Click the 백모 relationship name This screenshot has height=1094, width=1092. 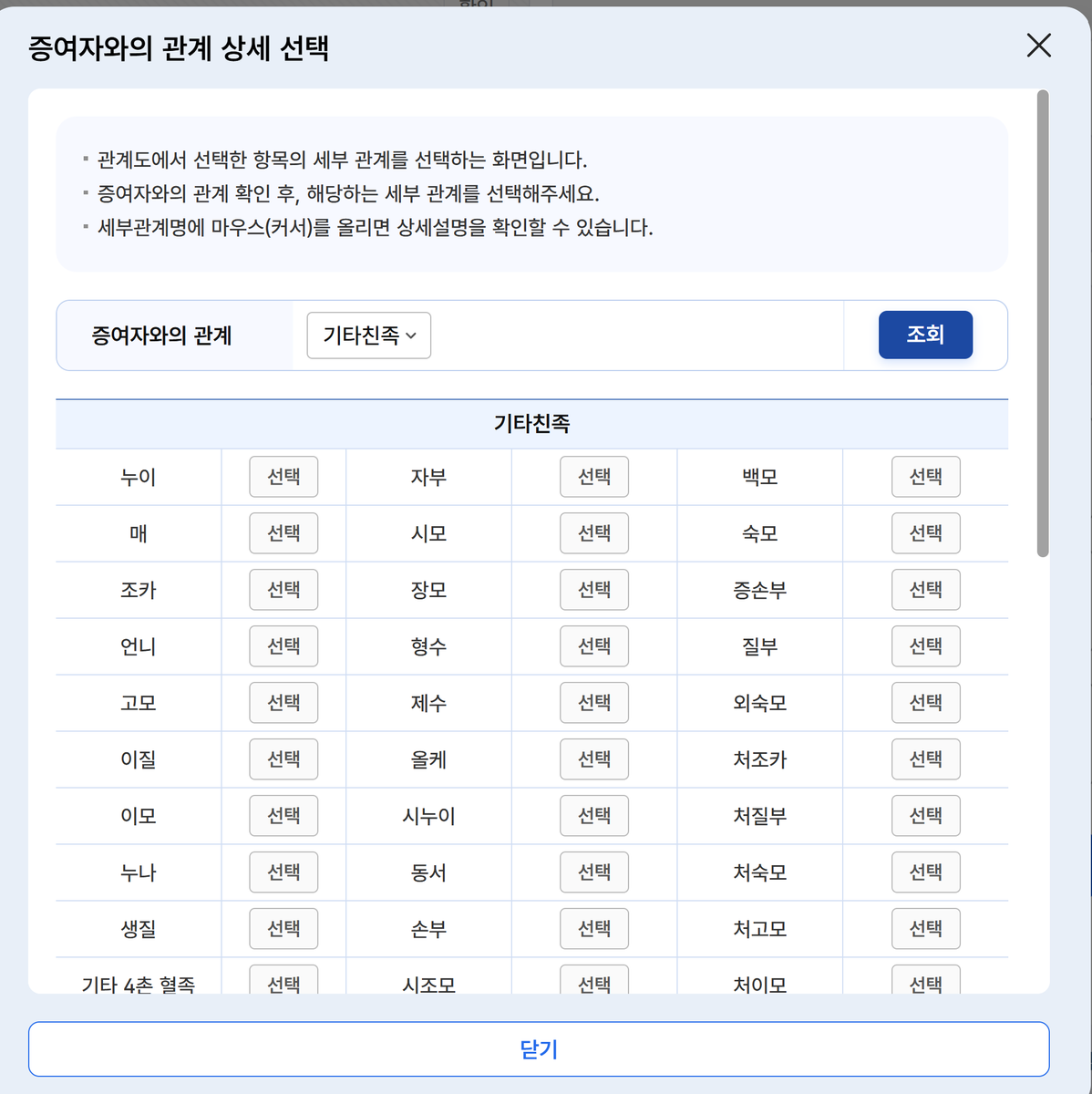(x=760, y=477)
